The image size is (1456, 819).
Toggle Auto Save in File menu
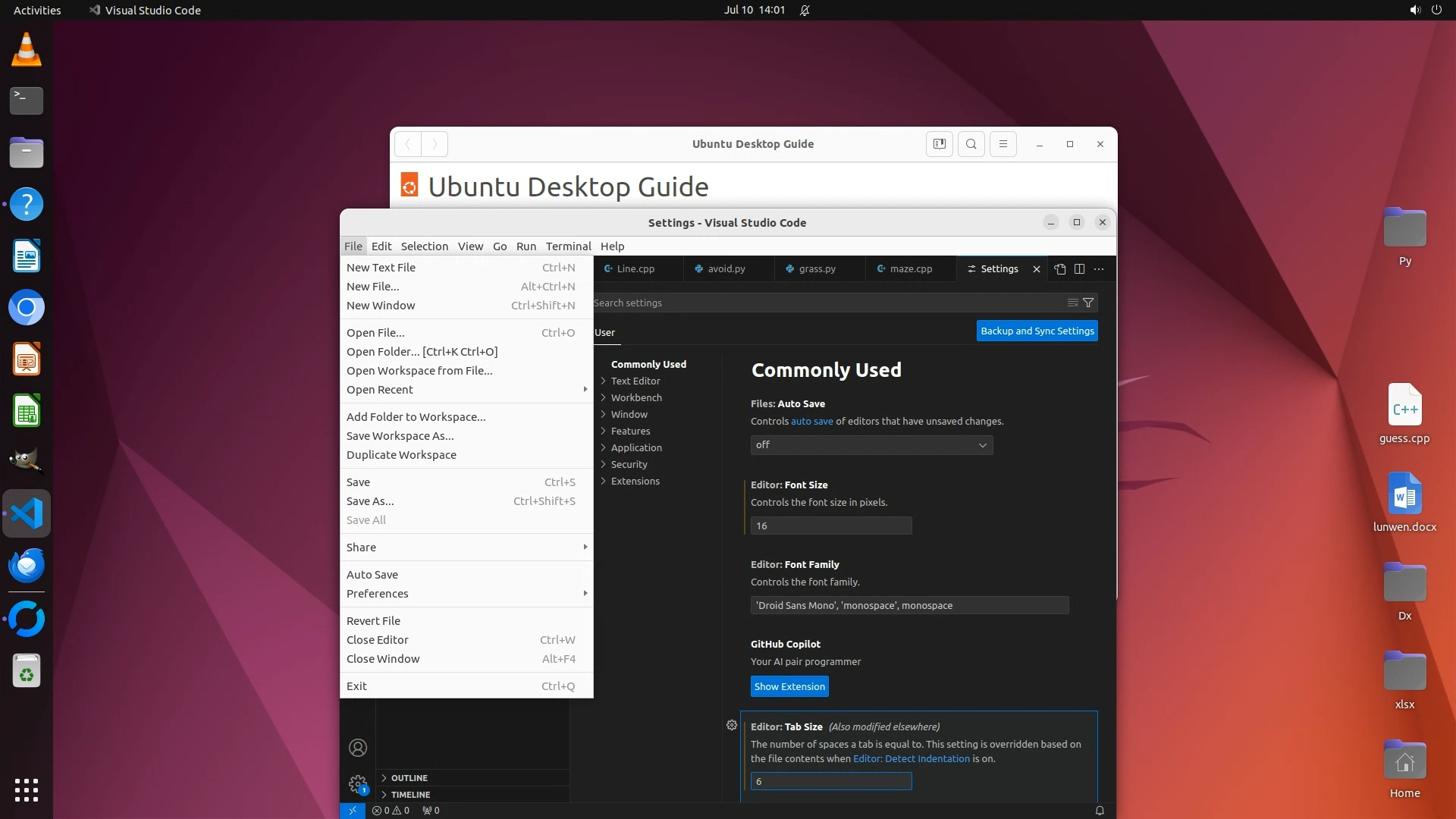(x=372, y=575)
